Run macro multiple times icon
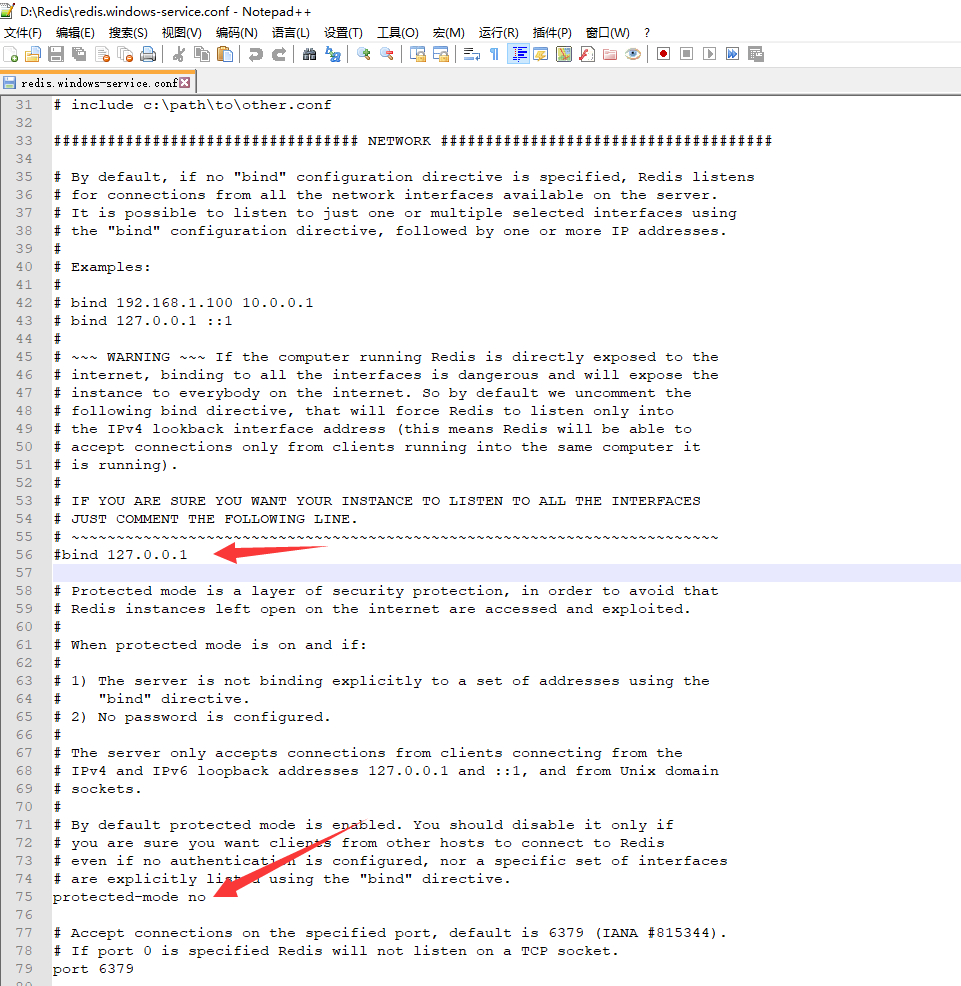 [x=733, y=55]
